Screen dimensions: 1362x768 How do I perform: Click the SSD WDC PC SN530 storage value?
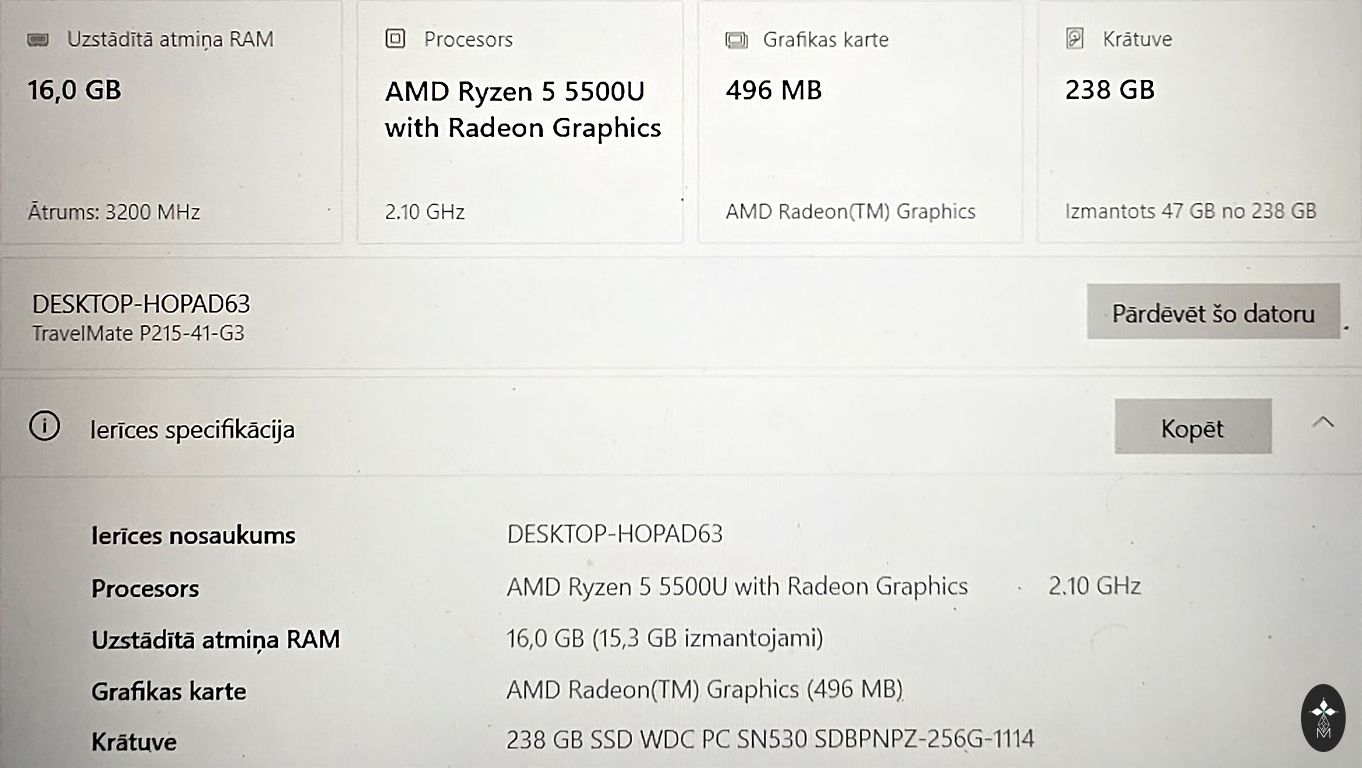(770, 740)
